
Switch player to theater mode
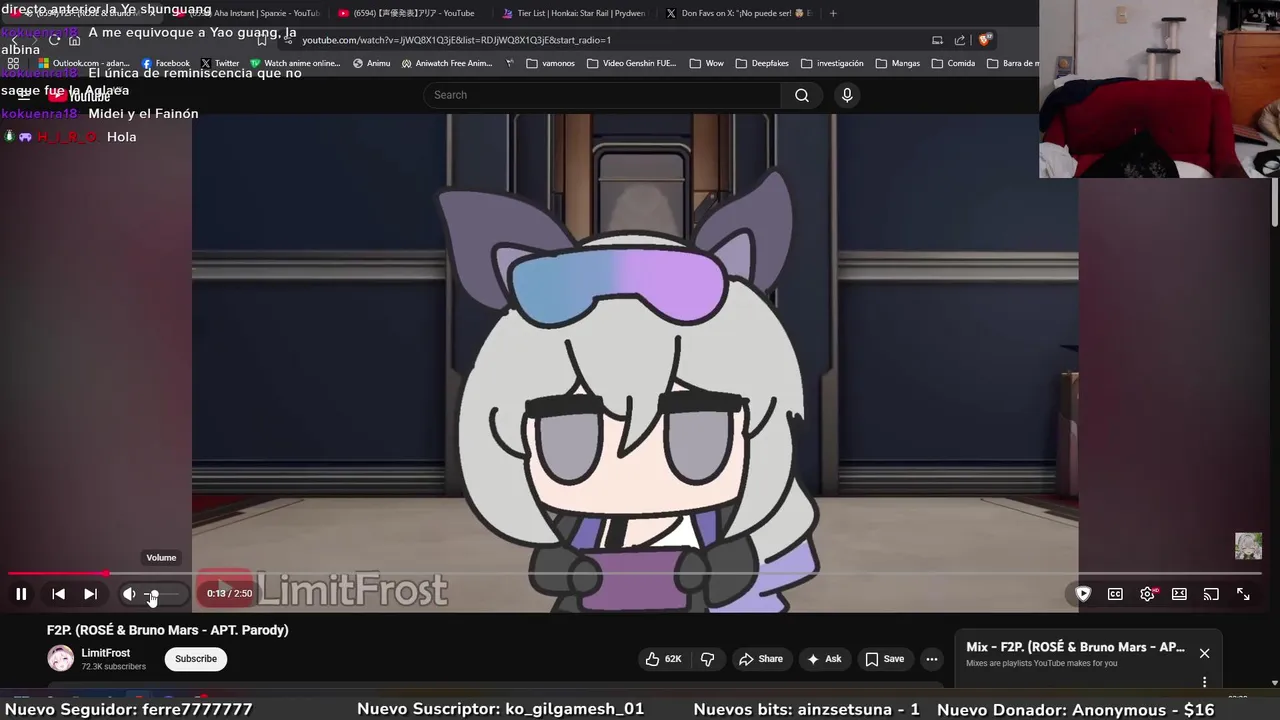tap(1179, 594)
